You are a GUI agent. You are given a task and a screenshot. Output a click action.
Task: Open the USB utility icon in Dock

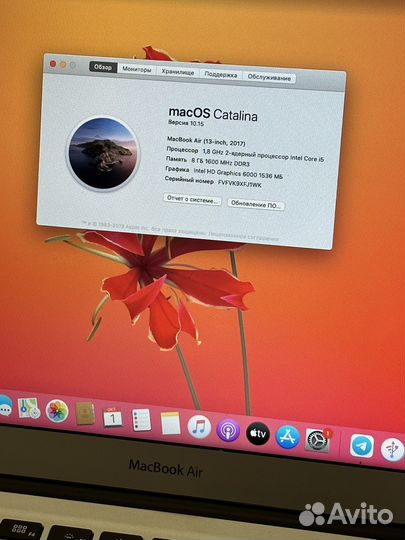click(x=392, y=449)
